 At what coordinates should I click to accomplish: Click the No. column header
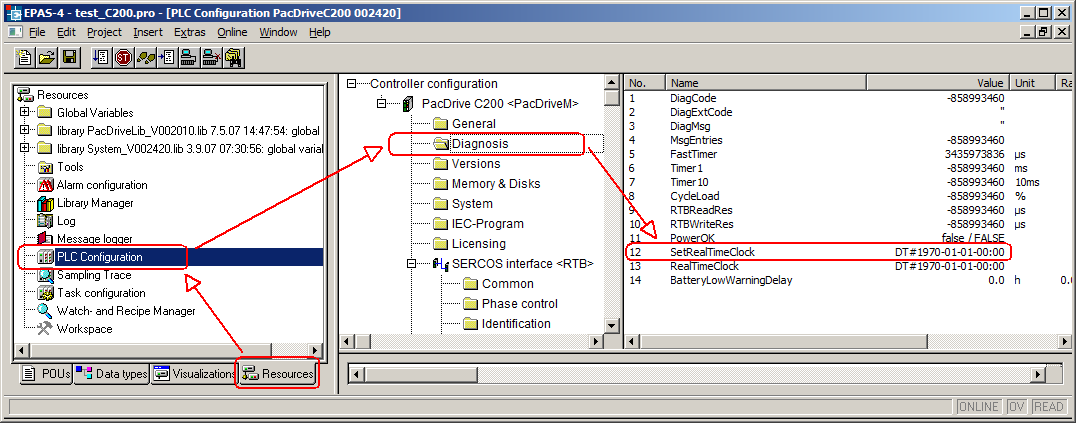point(646,83)
